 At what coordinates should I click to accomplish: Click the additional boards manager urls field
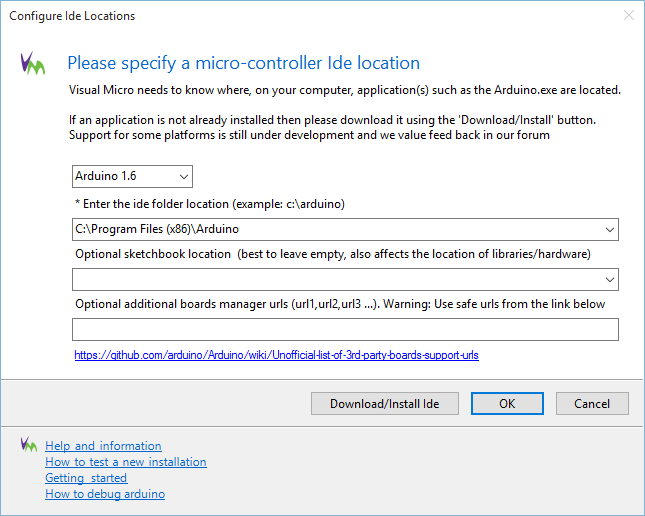coord(345,330)
